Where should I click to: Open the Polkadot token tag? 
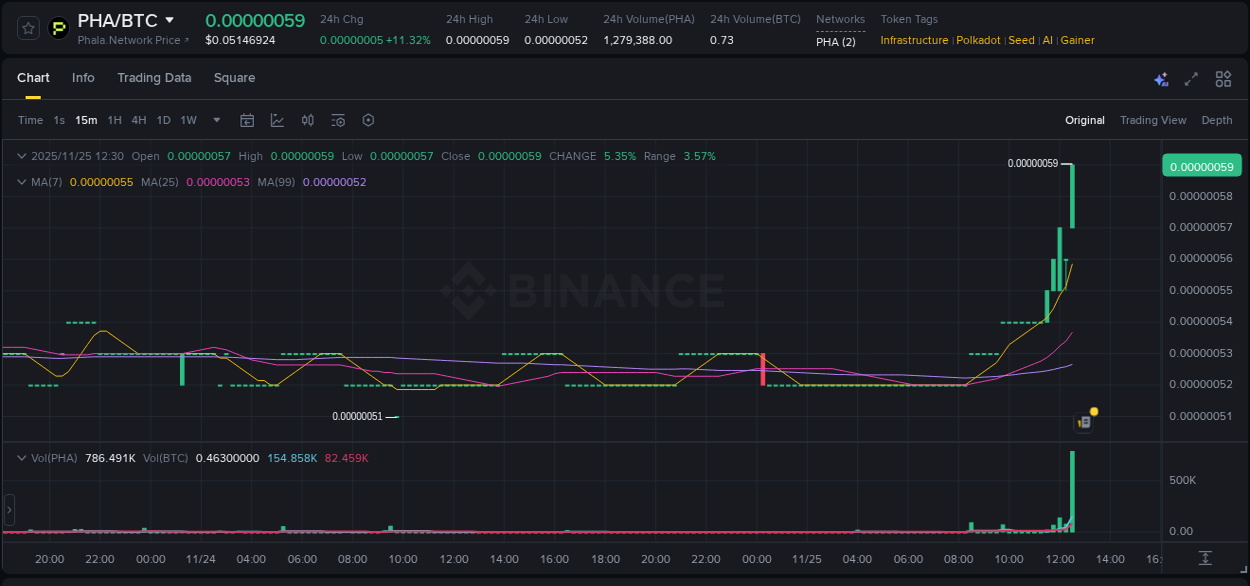point(978,40)
